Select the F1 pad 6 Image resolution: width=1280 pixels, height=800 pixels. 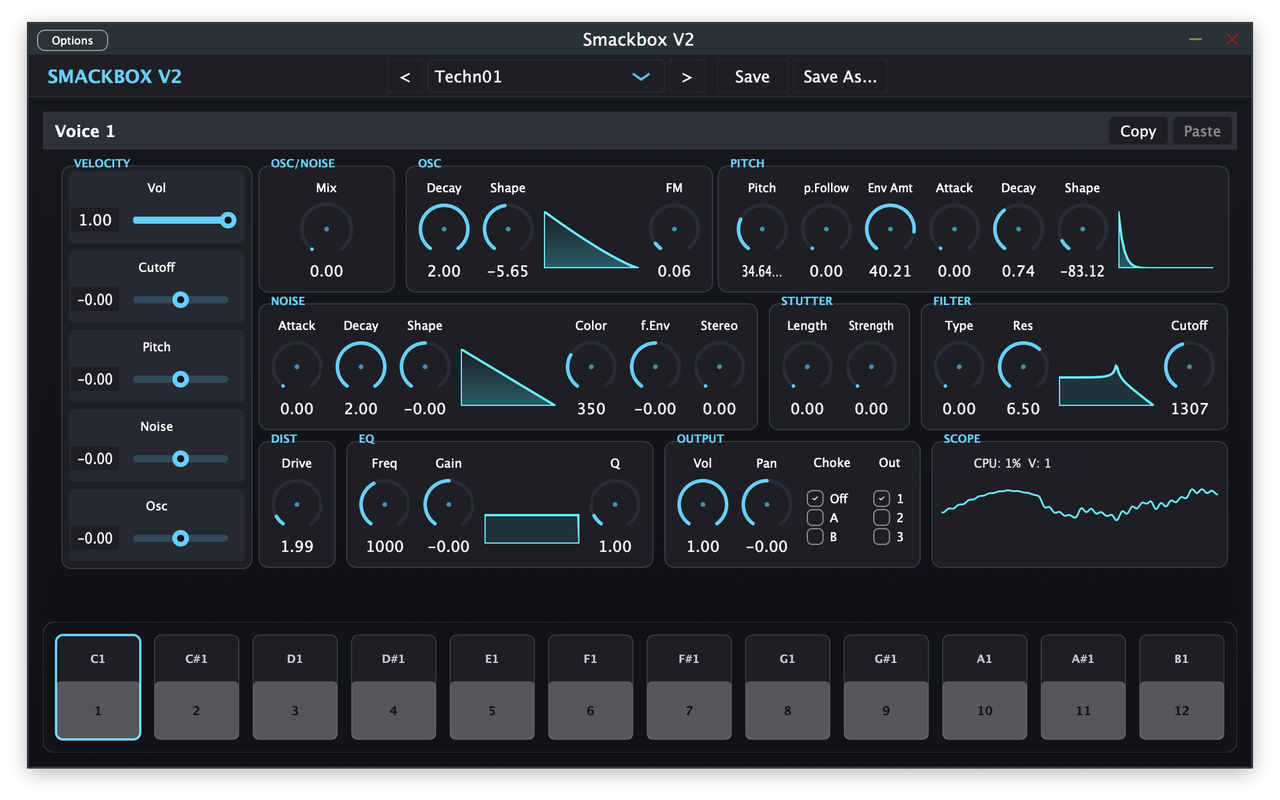(x=590, y=687)
